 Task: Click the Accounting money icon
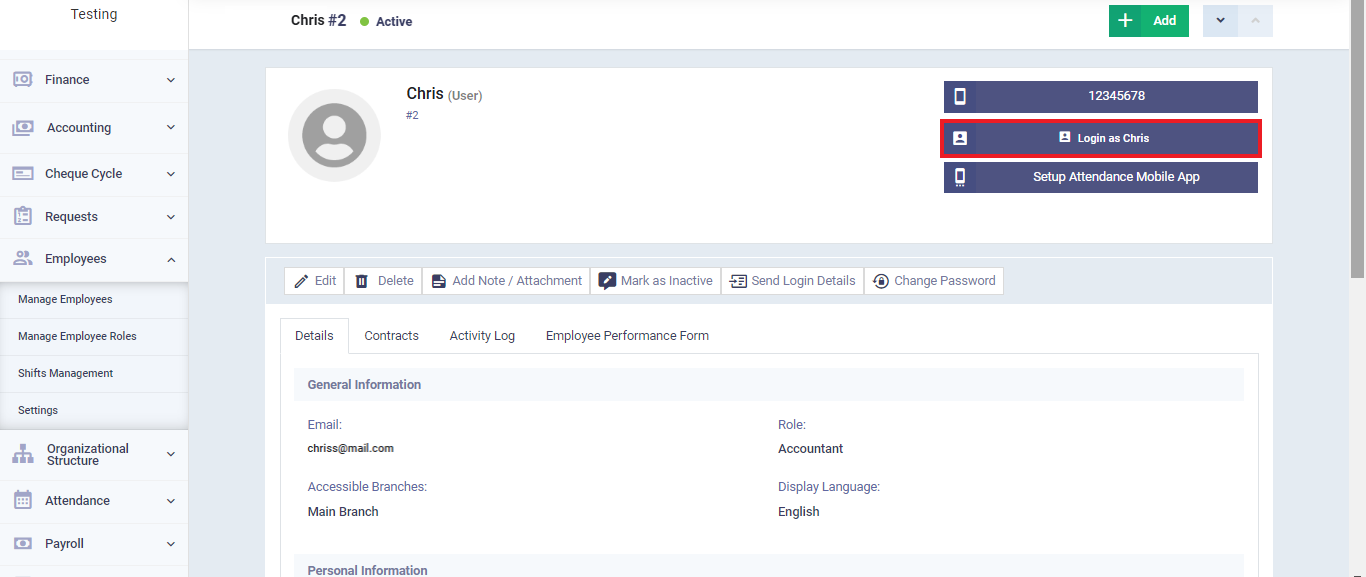(22, 128)
